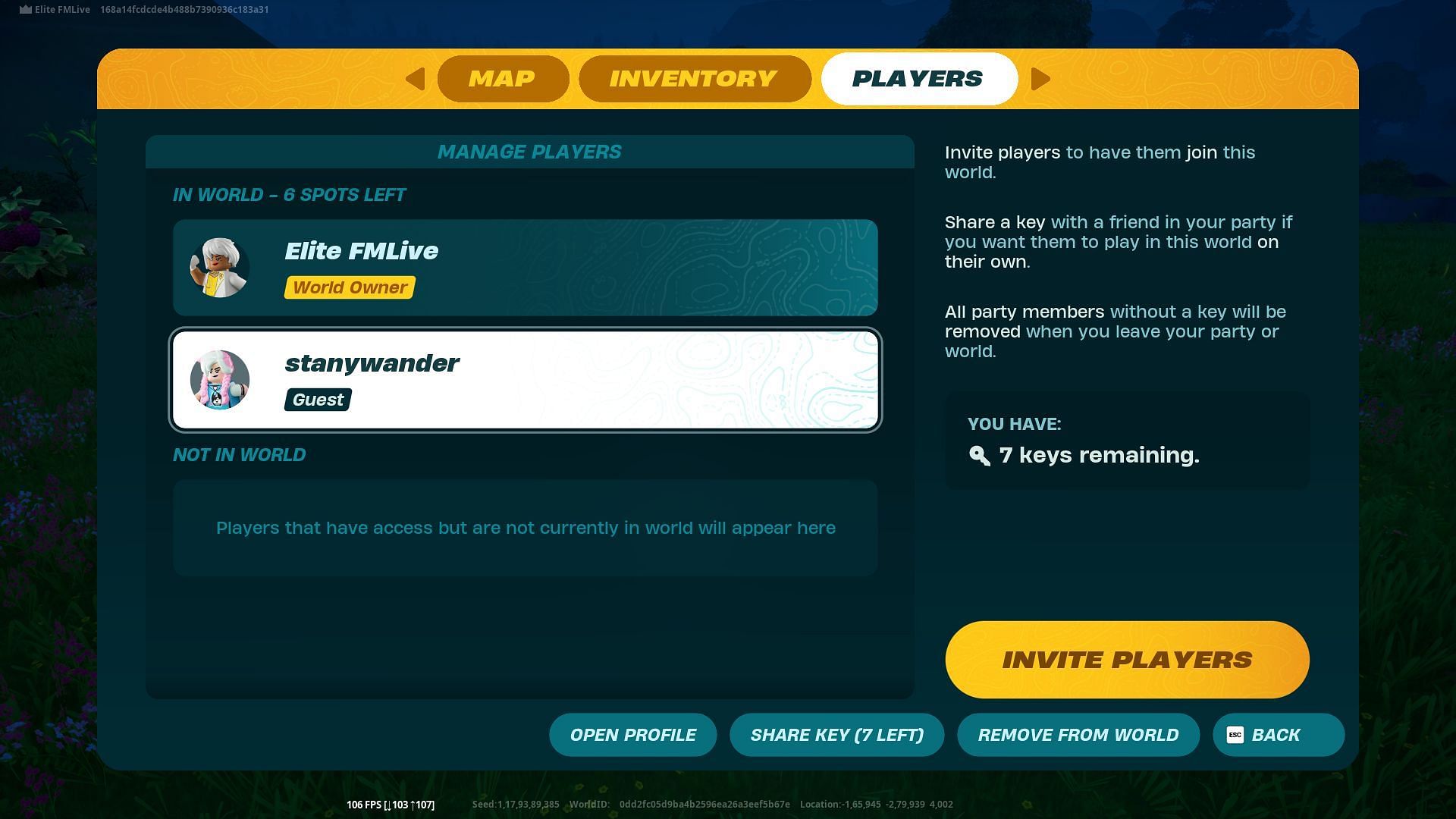The image size is (1456, 819).
Task: Select stanywander player row
Action: (x=525, y=379)
